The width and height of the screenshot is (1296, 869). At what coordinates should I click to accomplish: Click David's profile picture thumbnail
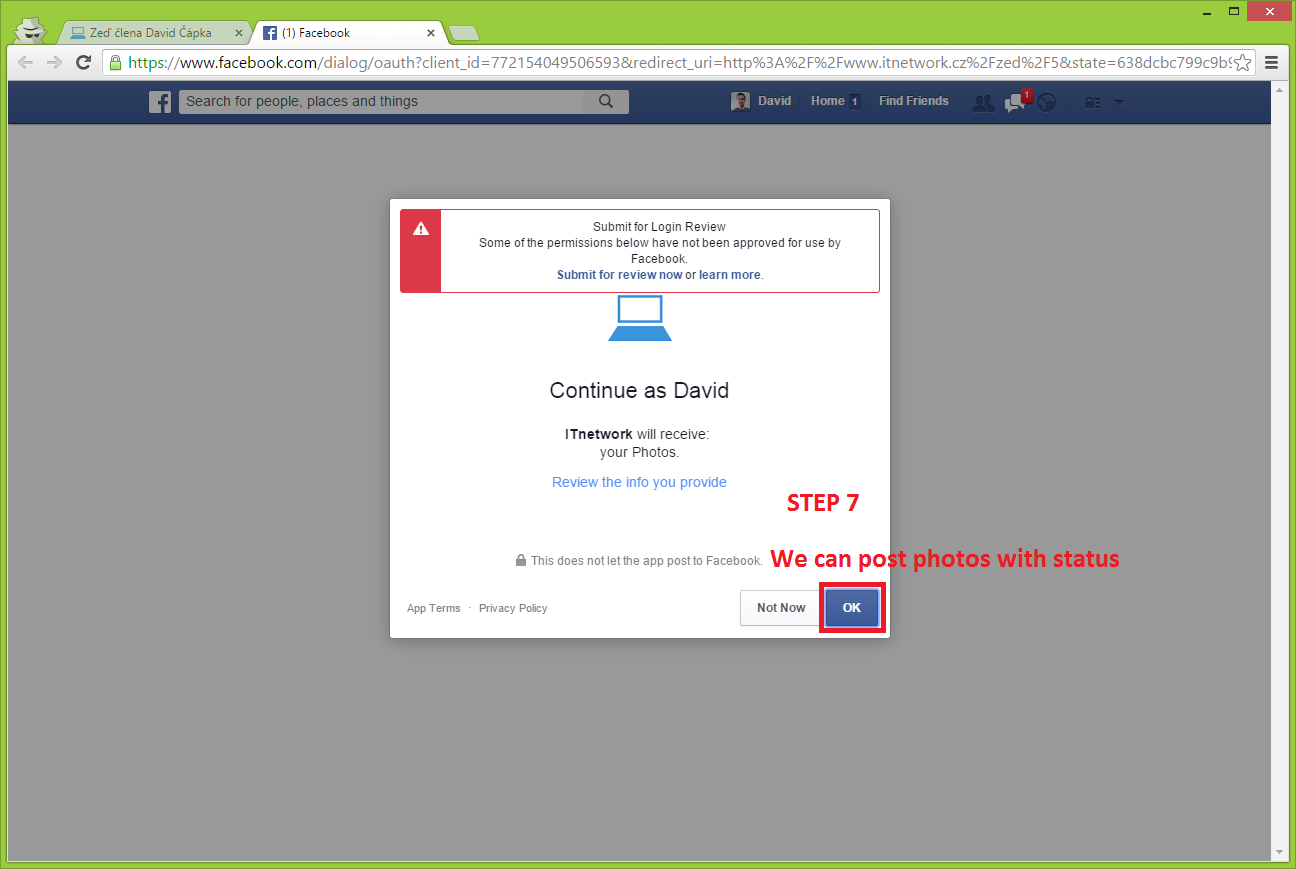[741, 101]
